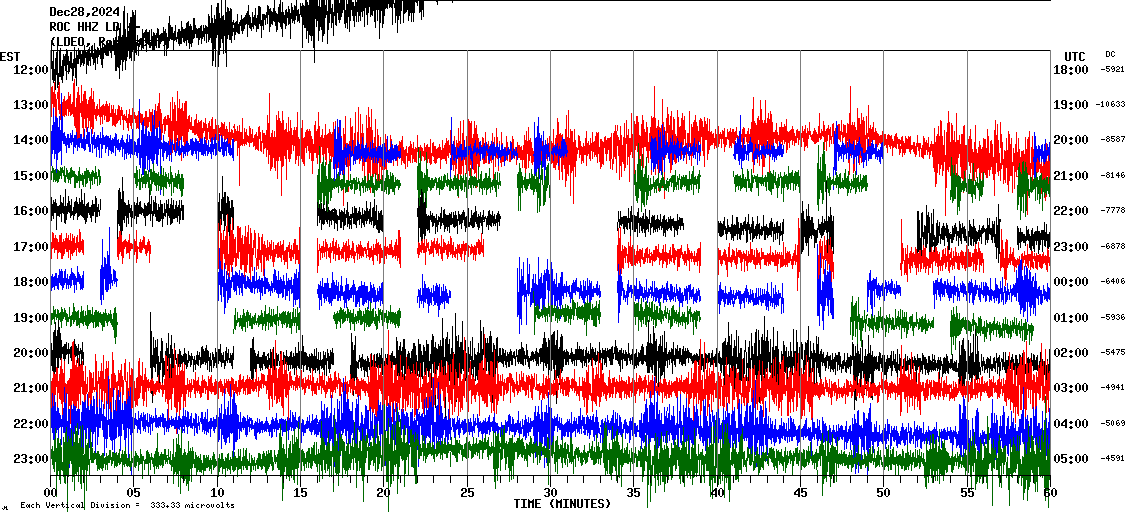Image resolution: width=1130 pixels, height=519 pixels.
Task: Select the 45 minute tick label
Action: click(800, 493)
